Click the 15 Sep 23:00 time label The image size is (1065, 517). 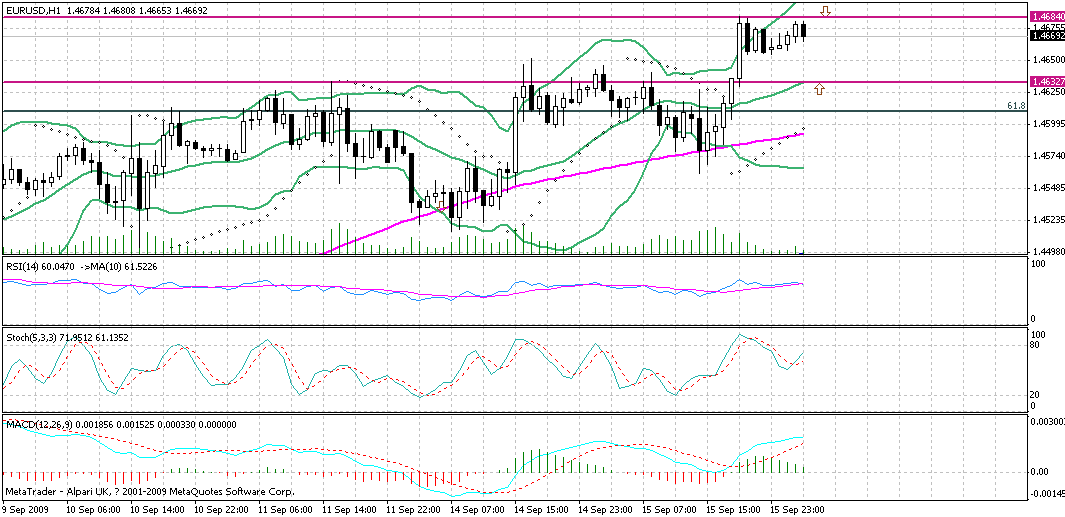click(x=797, y=509)
